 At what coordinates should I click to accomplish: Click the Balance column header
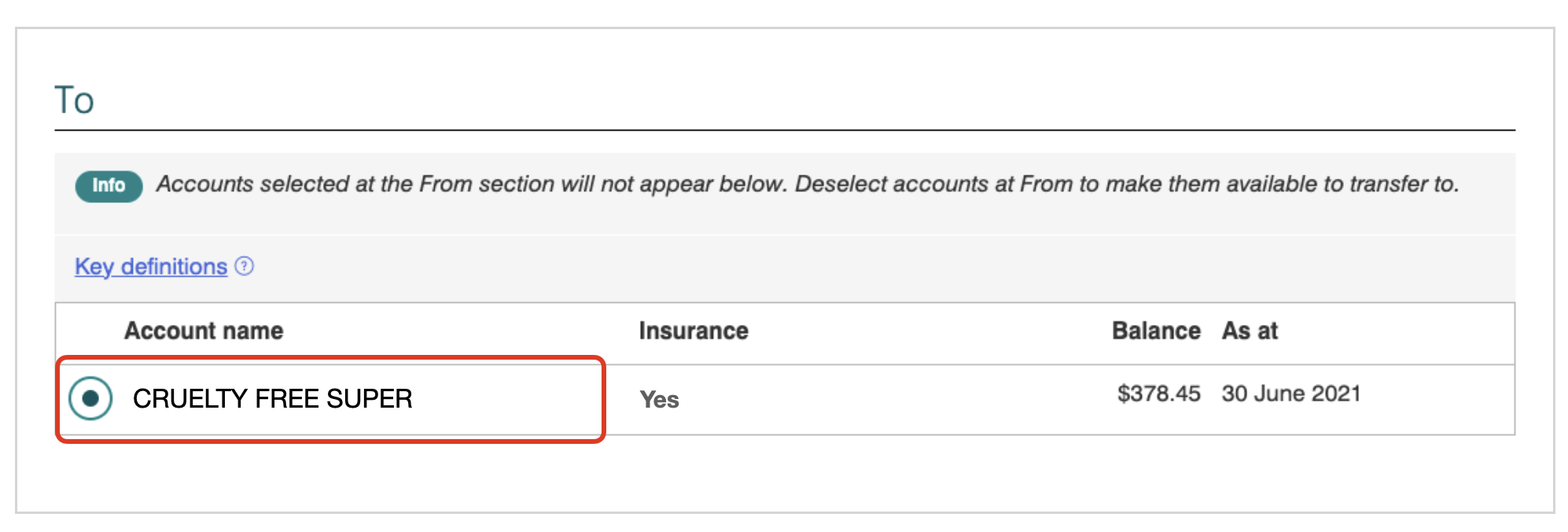(x=1156, y=331)
